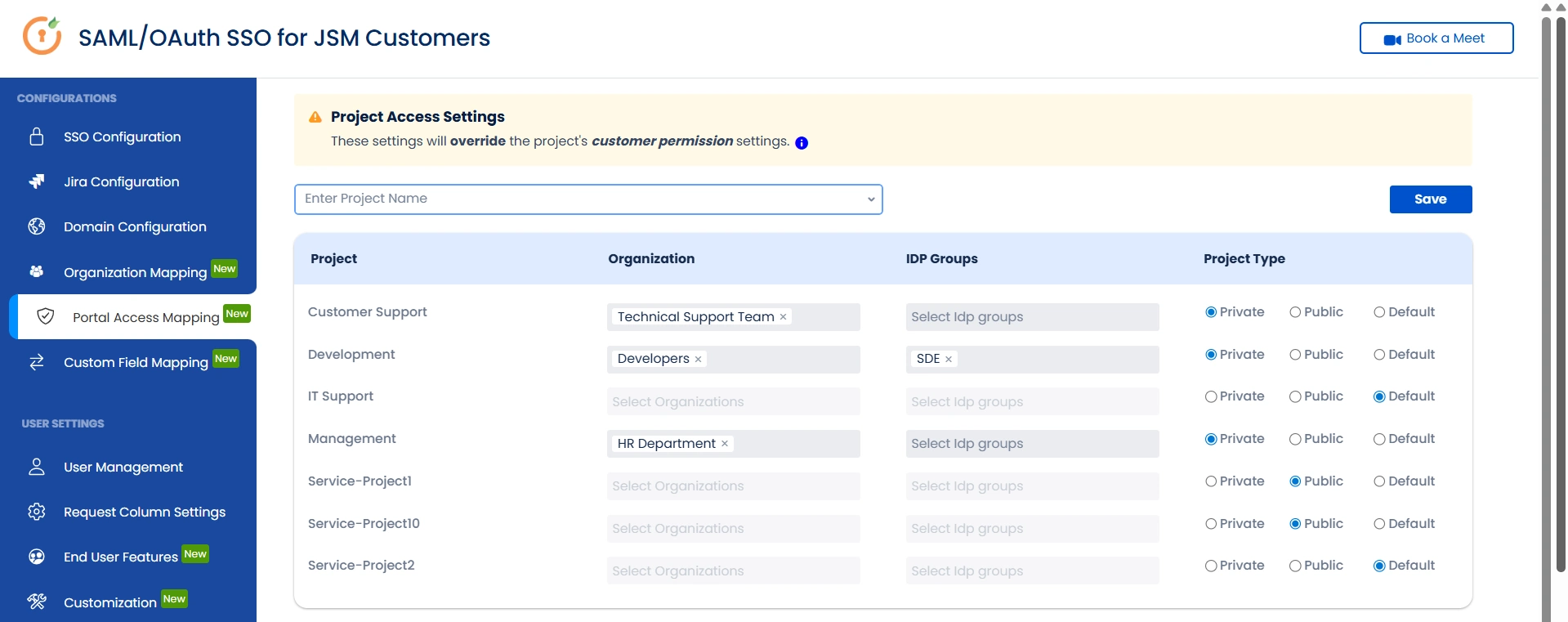
Task: Choose Default for Service-Project10
Action: (1379, 524)
